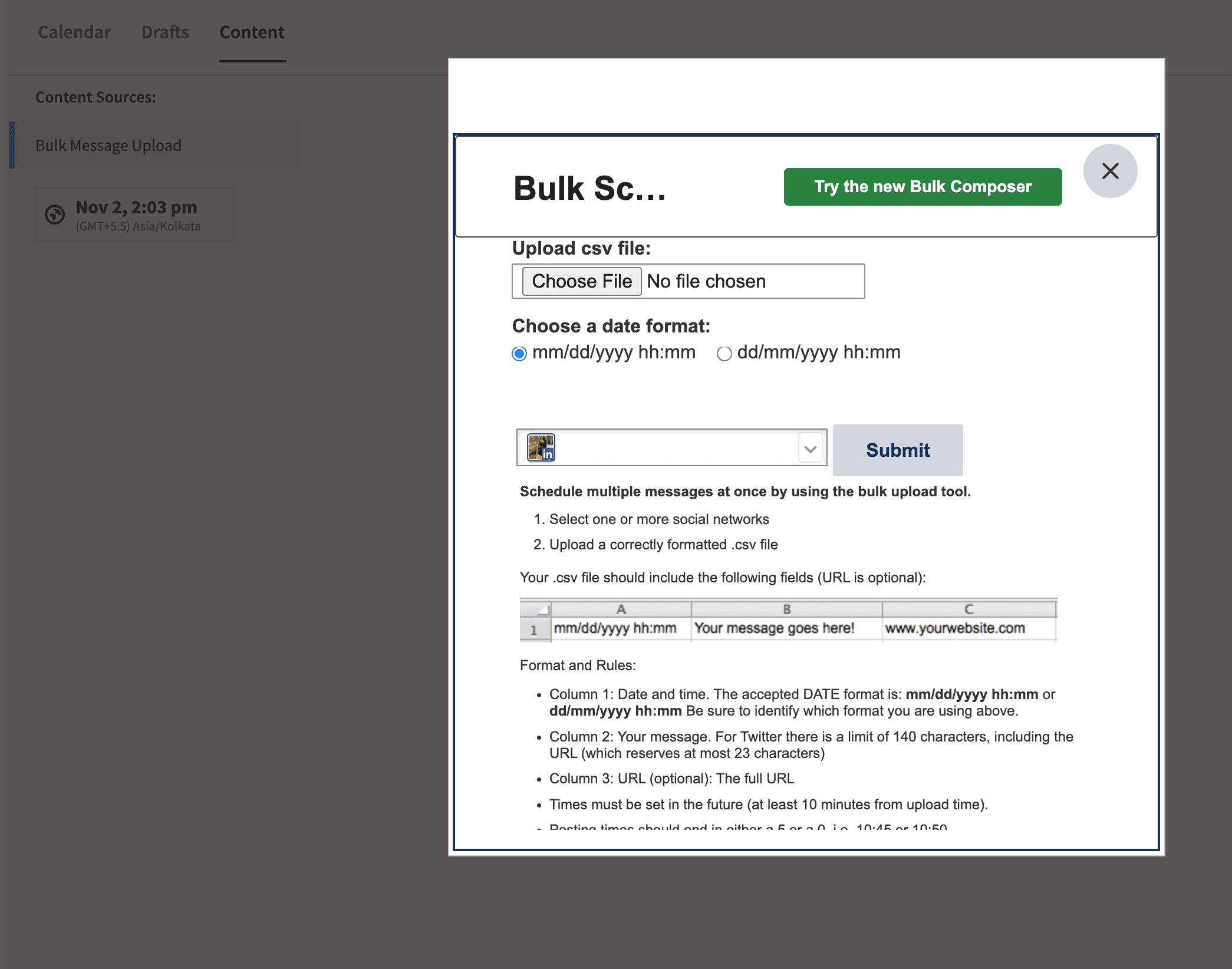Click the Bulk Sc... dialog heading
The width and height of the screenshot is (1232, 969).
589,189
